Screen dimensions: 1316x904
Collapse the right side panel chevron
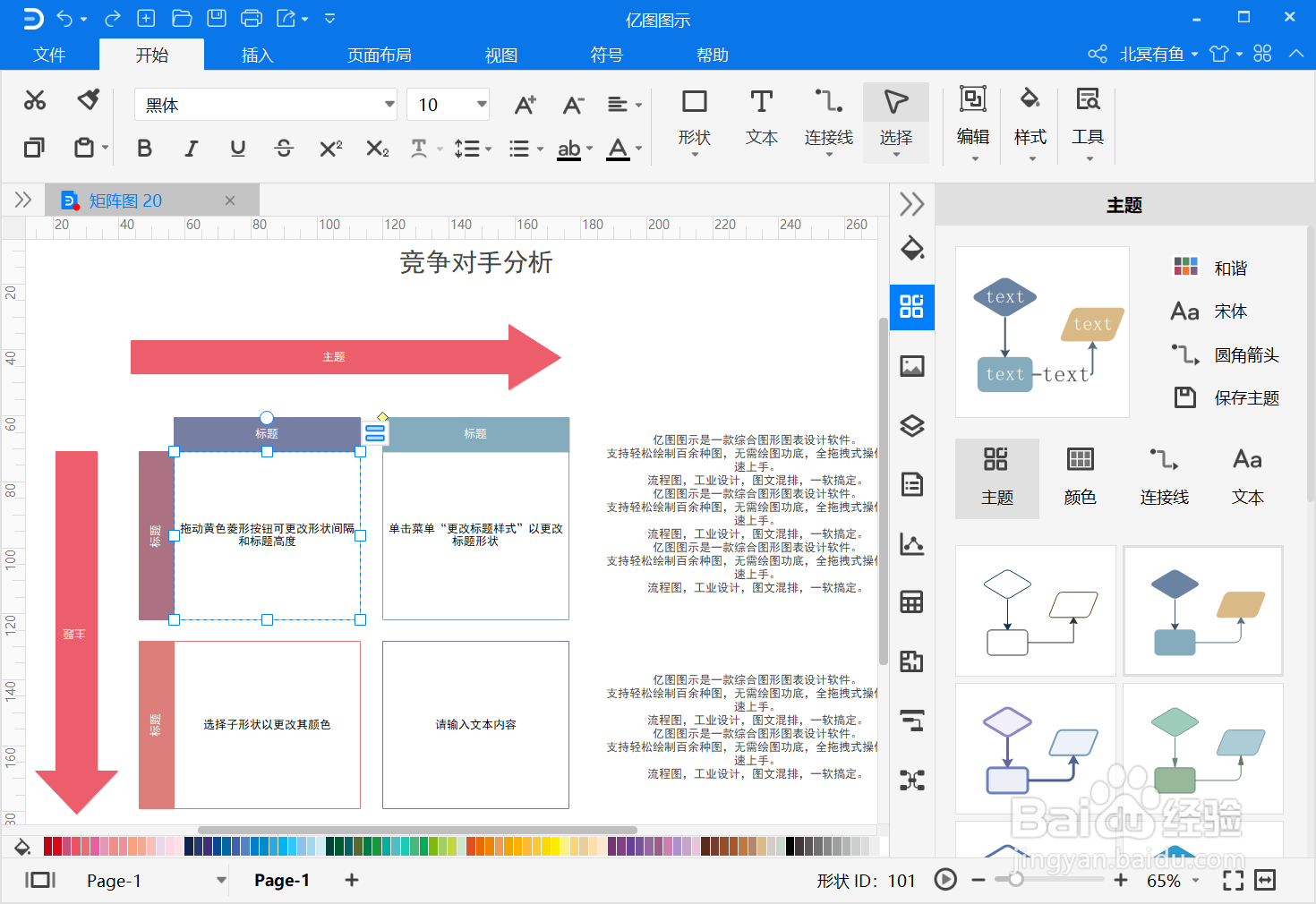coord(911,204)
